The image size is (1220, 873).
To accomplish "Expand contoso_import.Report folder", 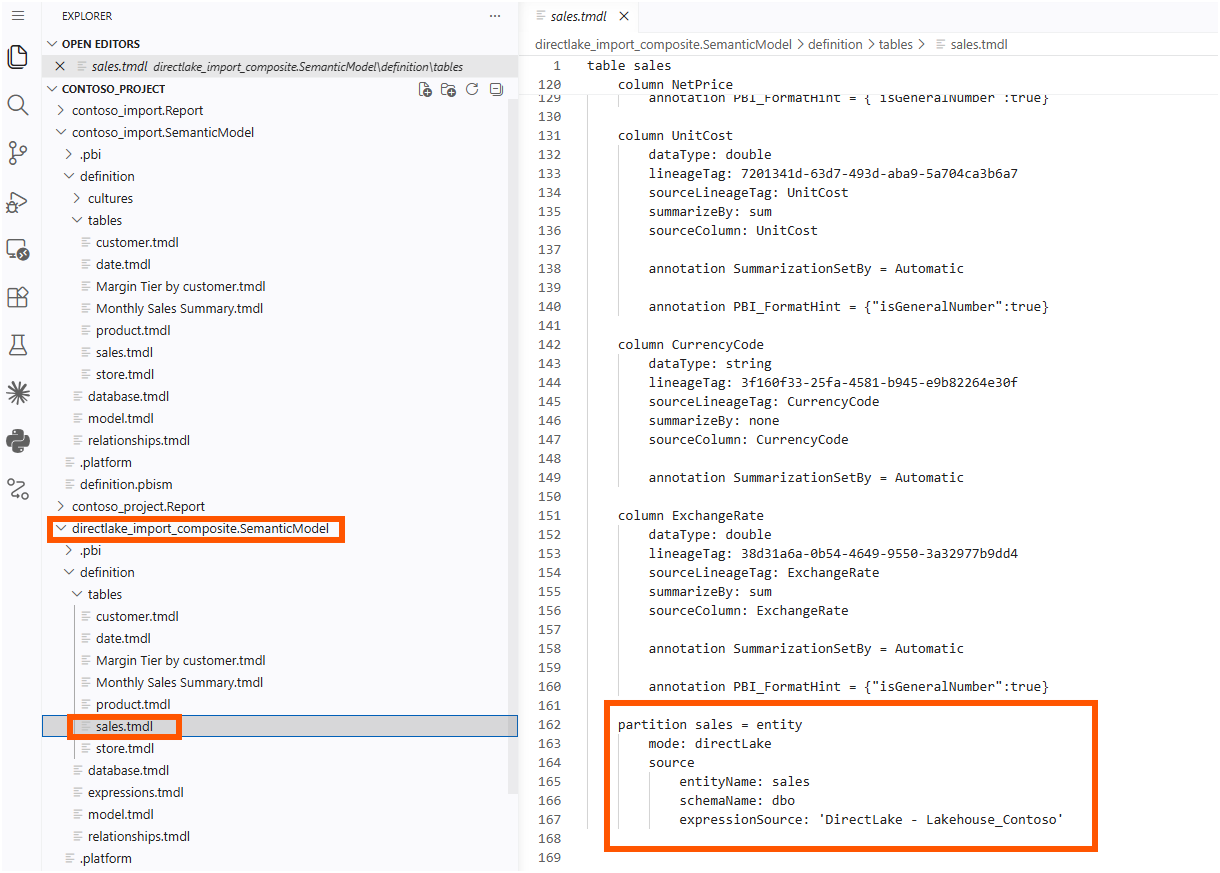I will tap(137, 110).
